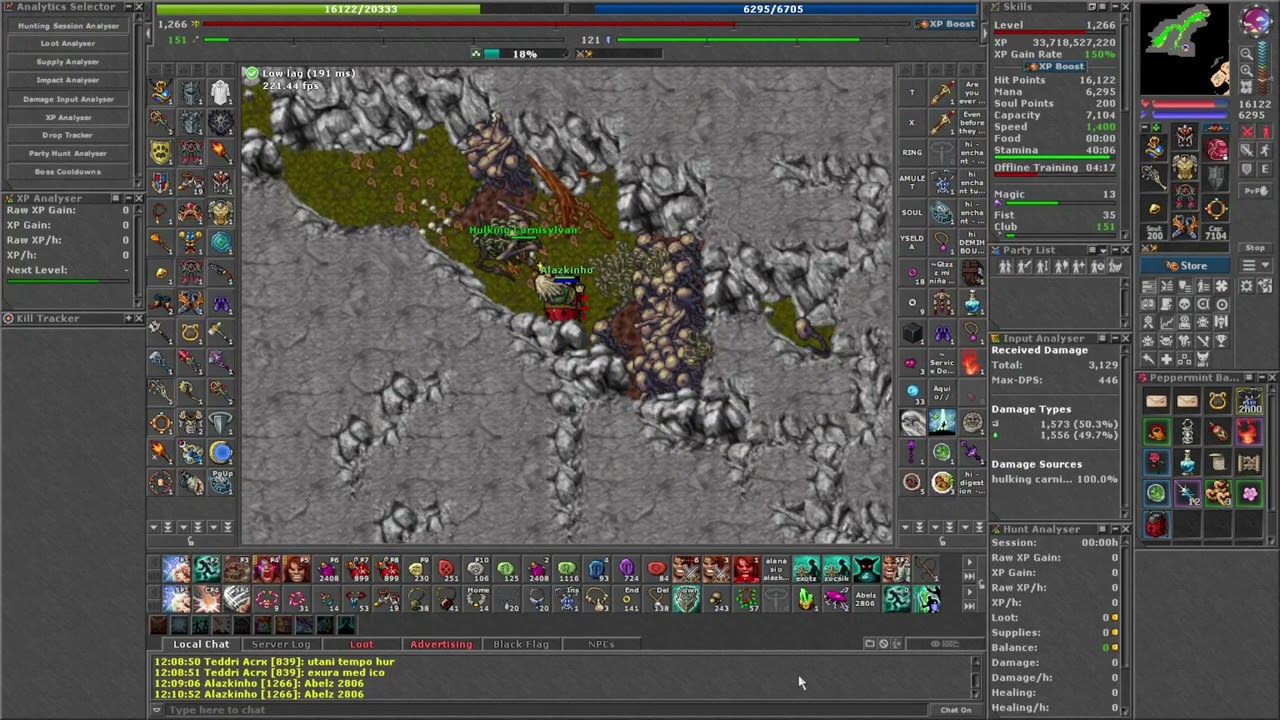
Task: Open the chat channel dropdown arrow
Action: (x=156, y=710)
